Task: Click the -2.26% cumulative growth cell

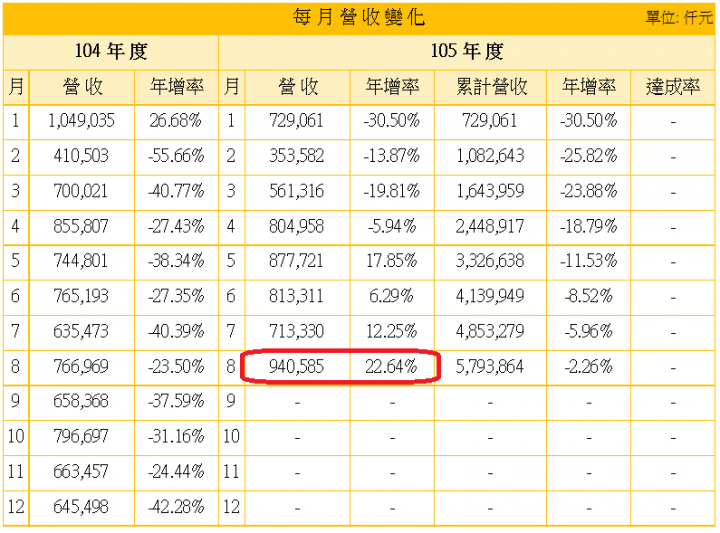Action: pyautogui.click(x=589, y=367)
